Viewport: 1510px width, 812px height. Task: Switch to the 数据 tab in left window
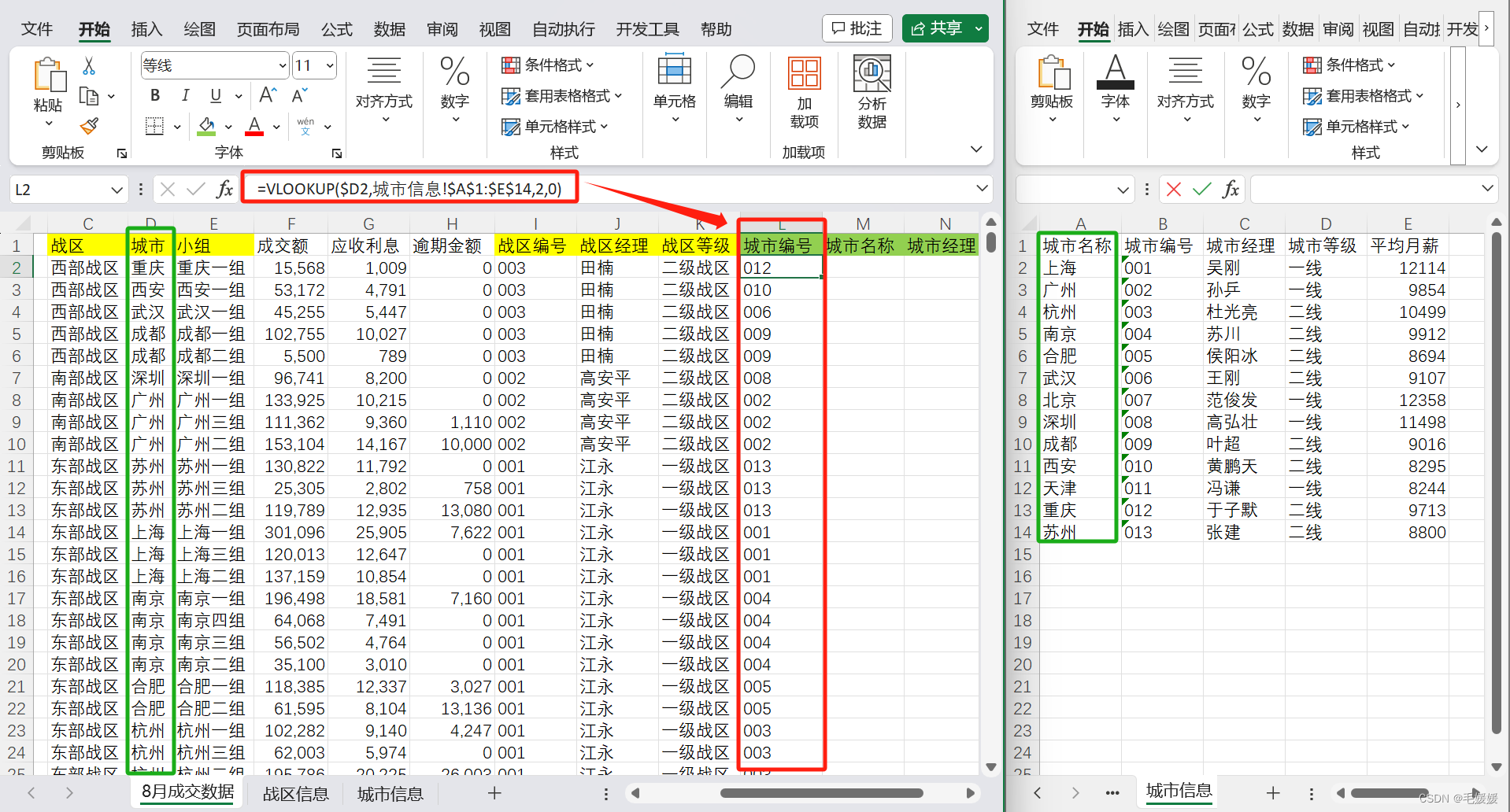390,29
